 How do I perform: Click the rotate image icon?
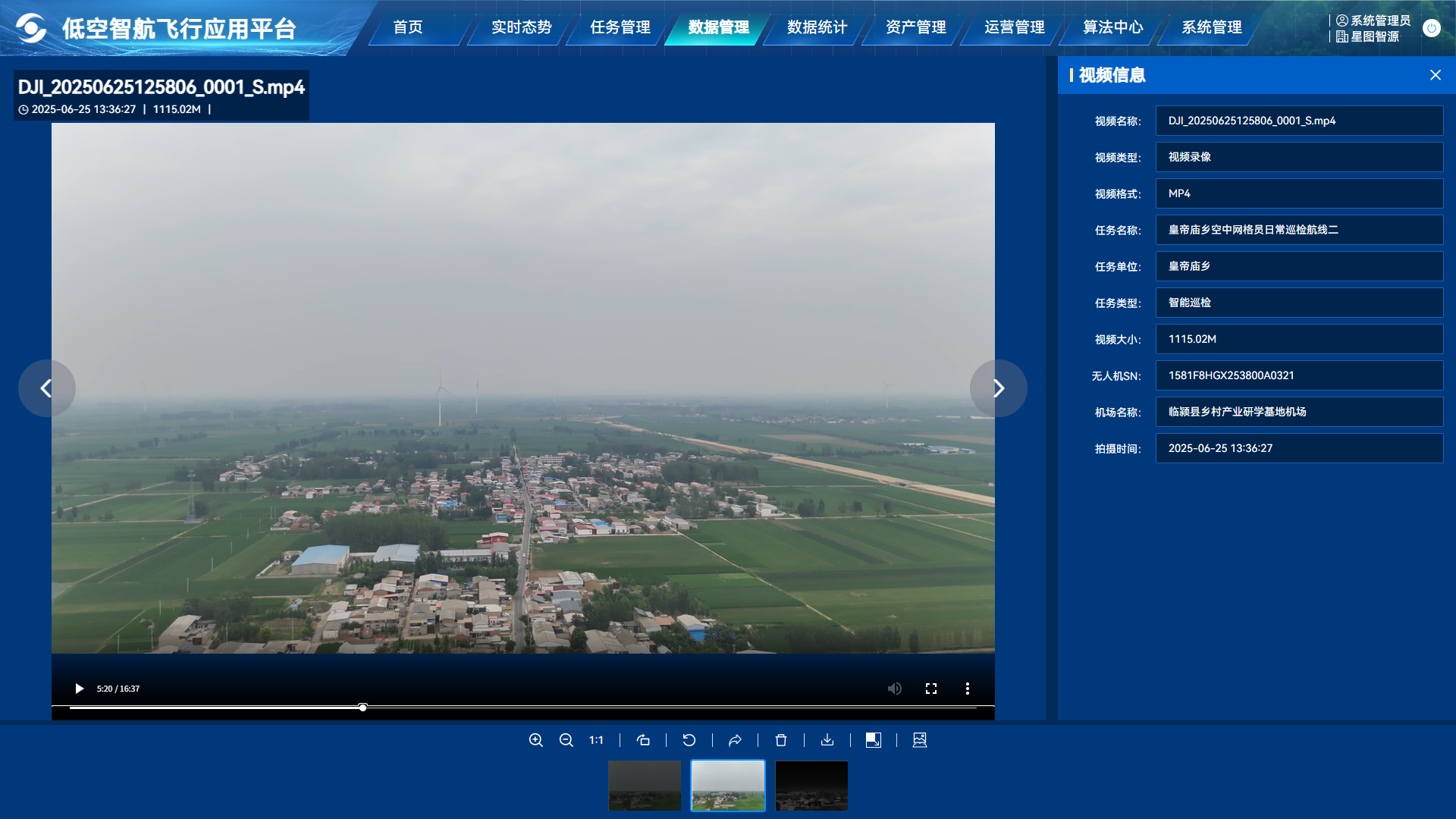[643, 740]
